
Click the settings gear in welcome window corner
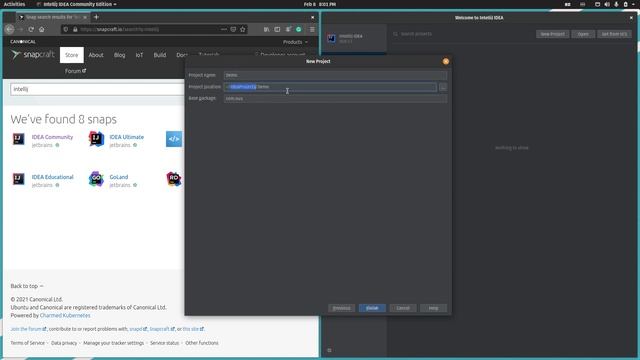[x=329, y=350]
